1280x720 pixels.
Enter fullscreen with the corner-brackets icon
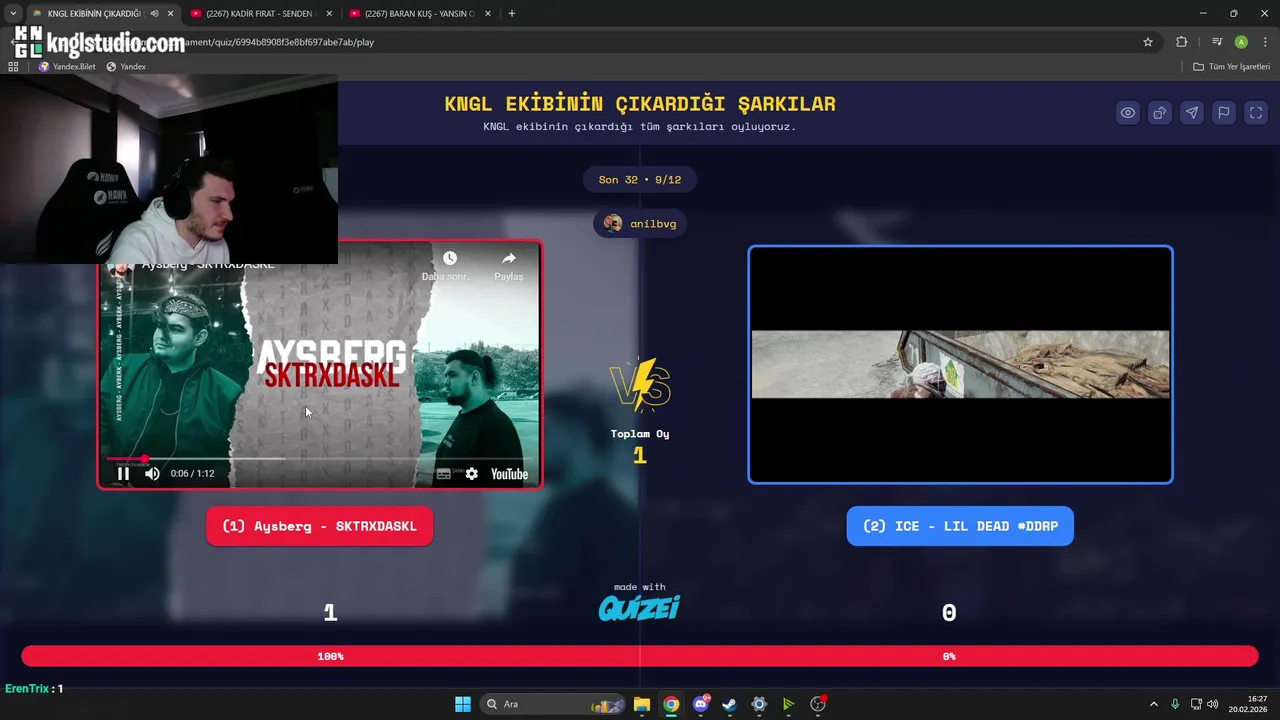click(x=1256, y=113)
